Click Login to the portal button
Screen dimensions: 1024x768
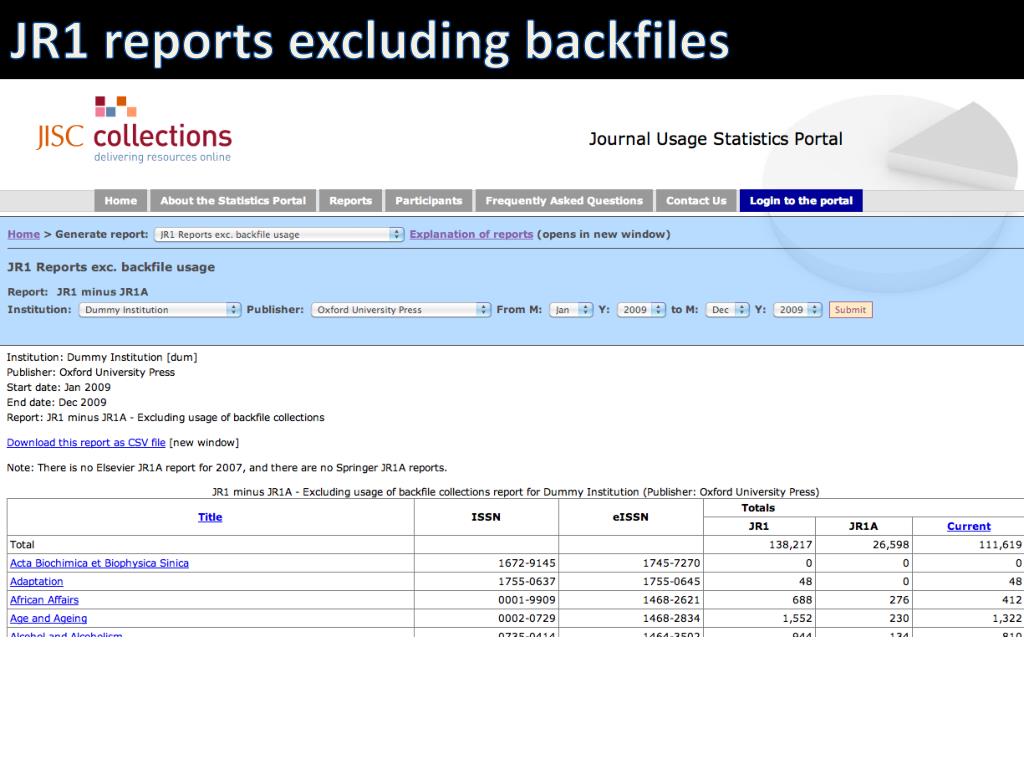click(x=801, y=200)
